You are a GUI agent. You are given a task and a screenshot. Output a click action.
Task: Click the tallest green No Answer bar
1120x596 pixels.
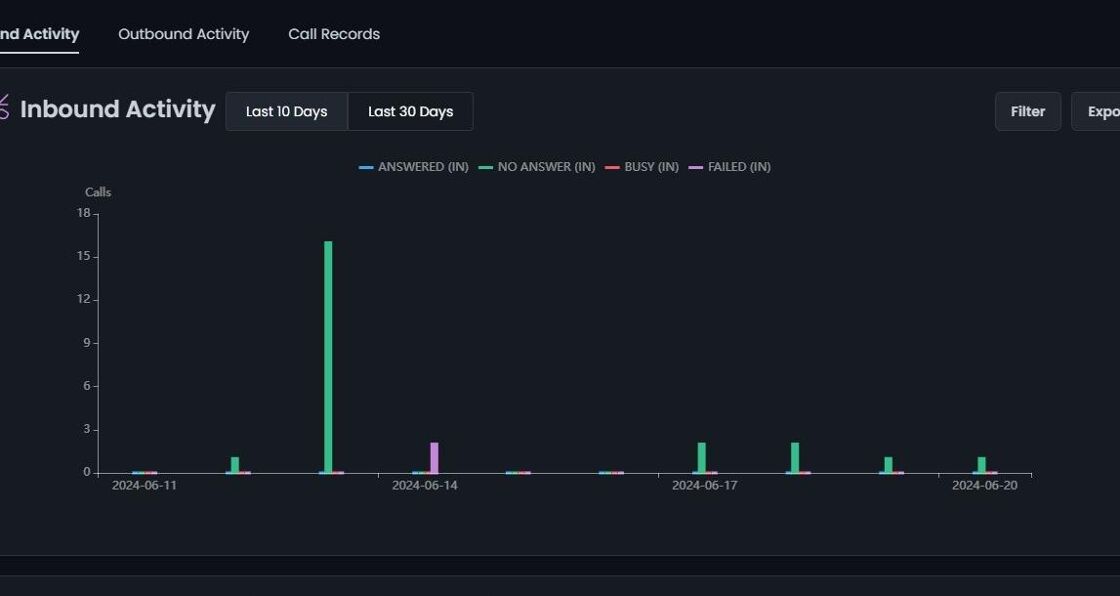328,357
